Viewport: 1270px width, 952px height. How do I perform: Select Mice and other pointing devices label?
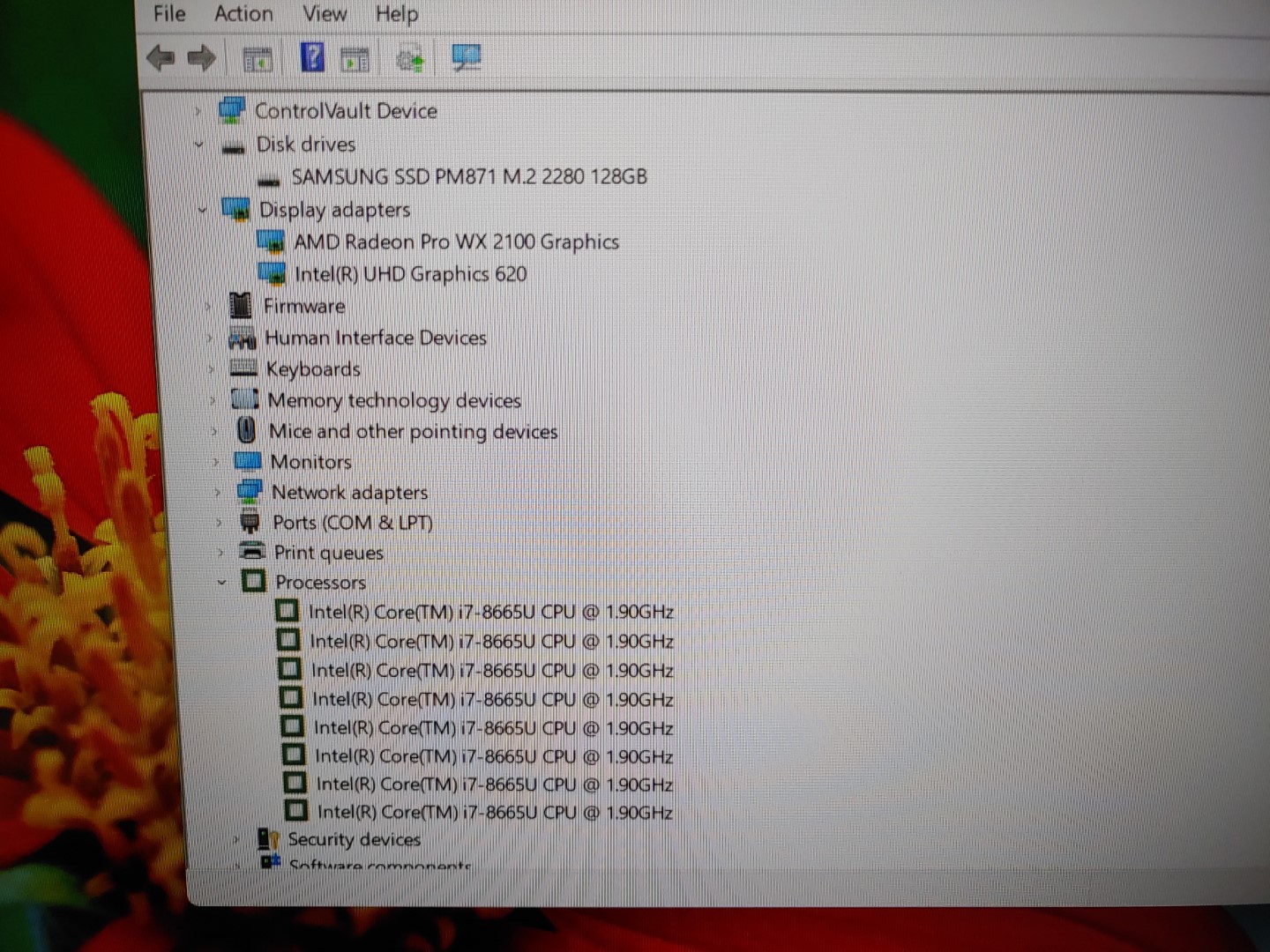[x=413, y=431]
